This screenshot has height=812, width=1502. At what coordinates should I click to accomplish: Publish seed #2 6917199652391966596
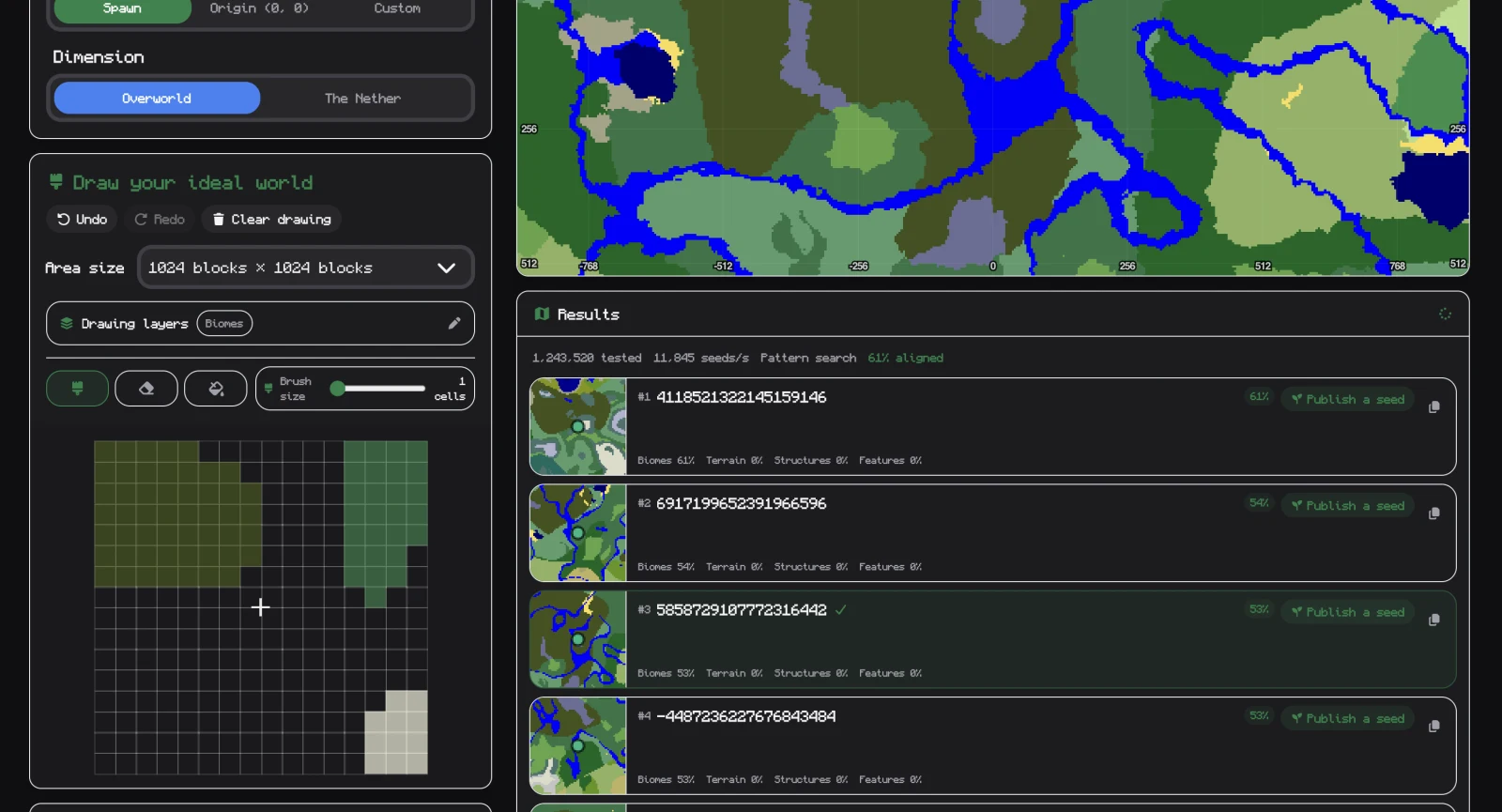pyautogui.click(x=1347, y=505)
